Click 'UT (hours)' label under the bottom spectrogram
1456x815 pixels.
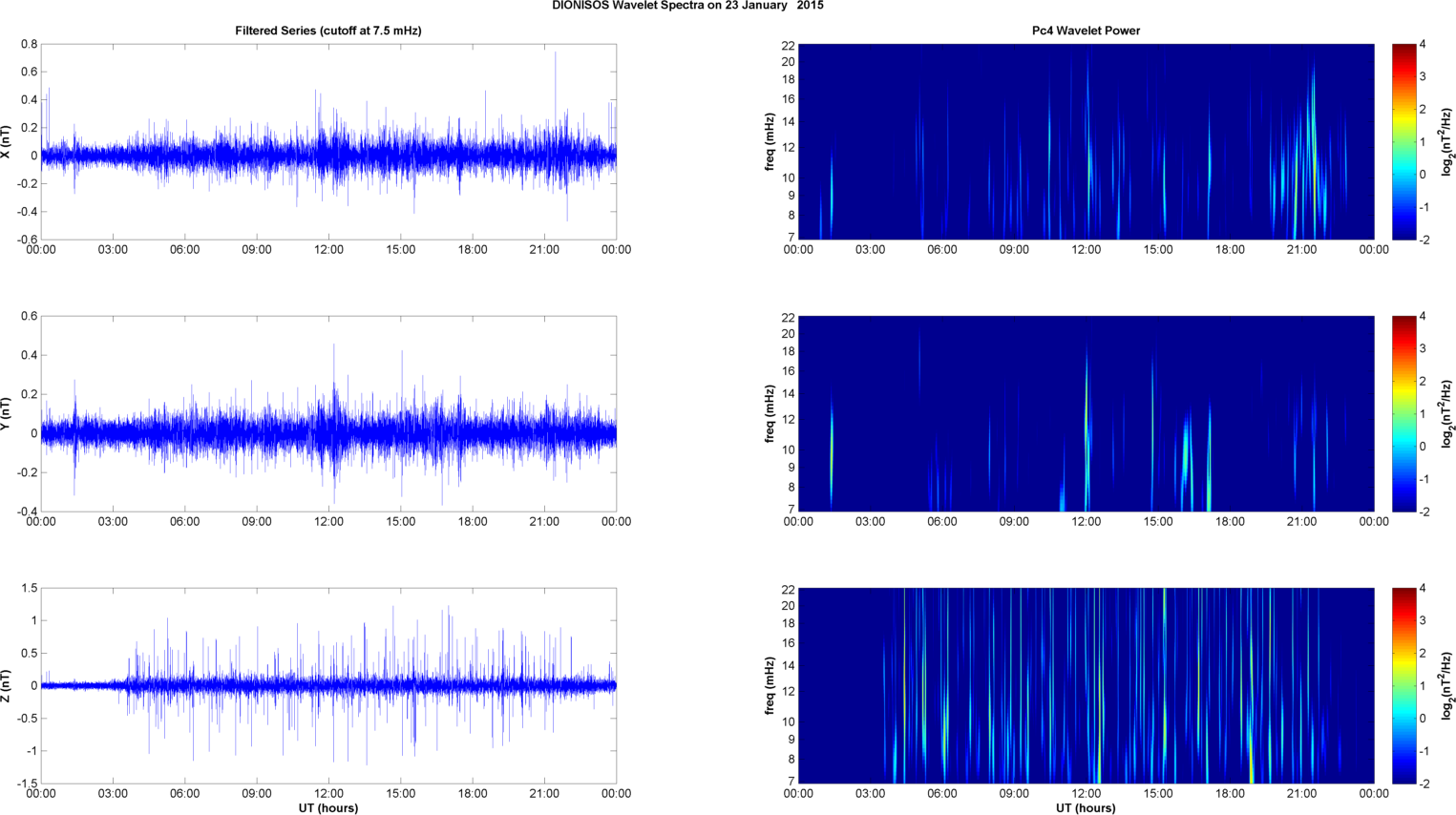(1086, 808)
